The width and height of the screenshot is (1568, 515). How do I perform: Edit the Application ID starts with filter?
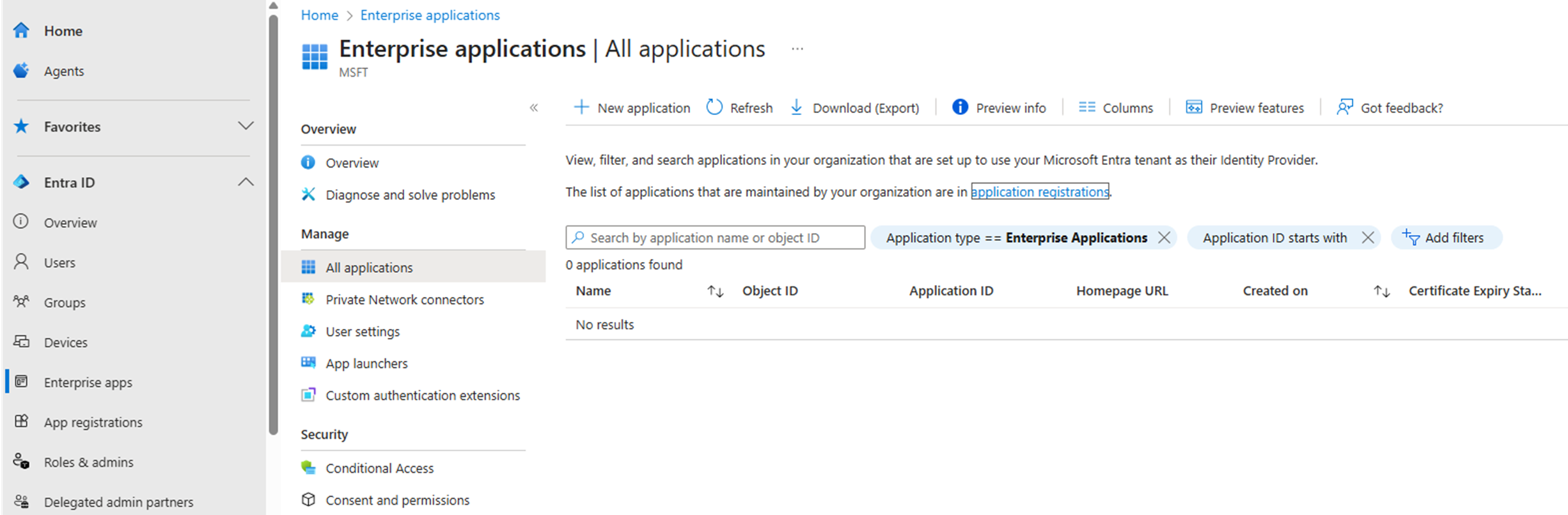pyautogui.click(x=1274, y=238)
